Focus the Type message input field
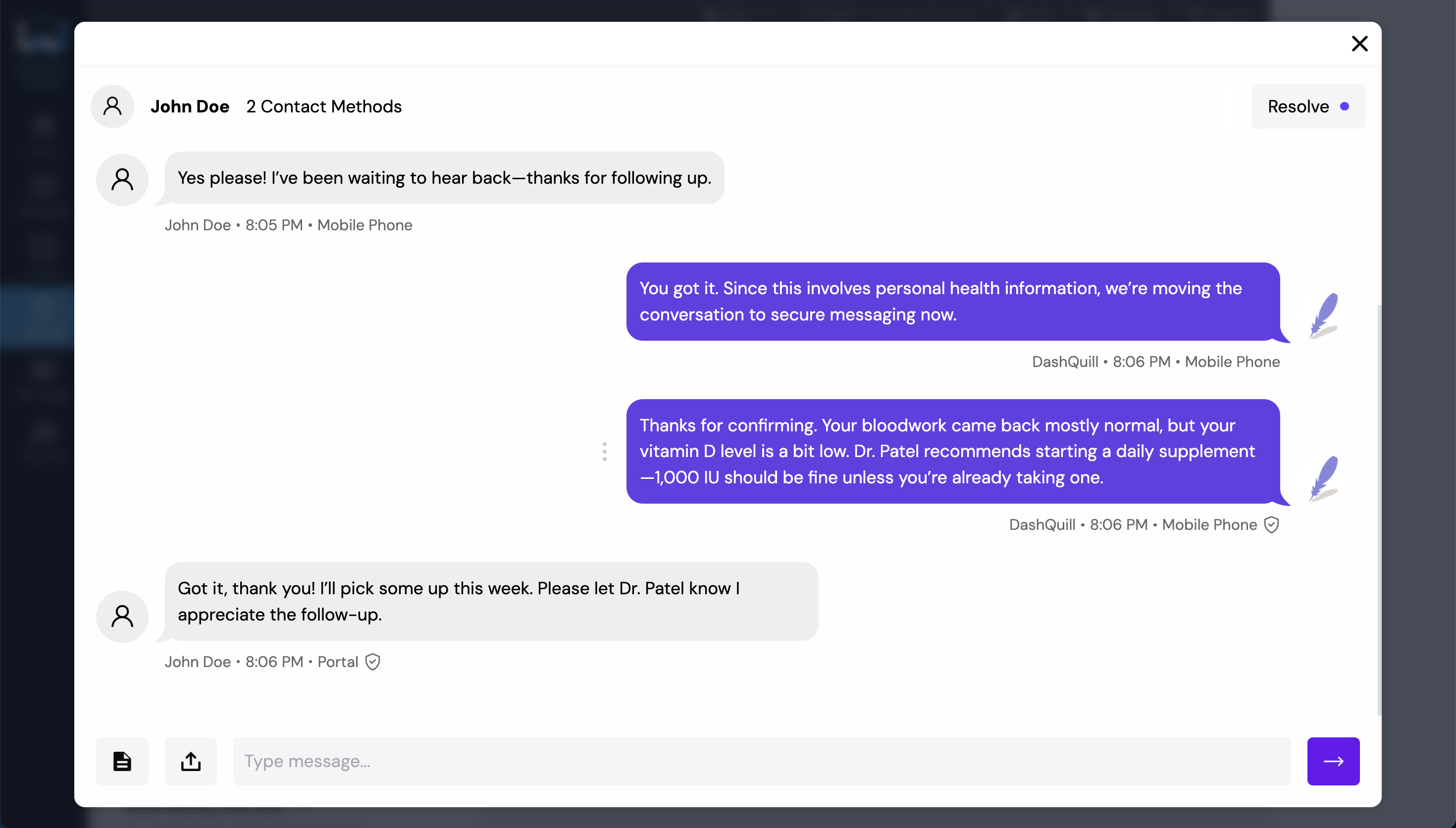The width and height of the screenshot is (1456, 828). pos(761,761)
